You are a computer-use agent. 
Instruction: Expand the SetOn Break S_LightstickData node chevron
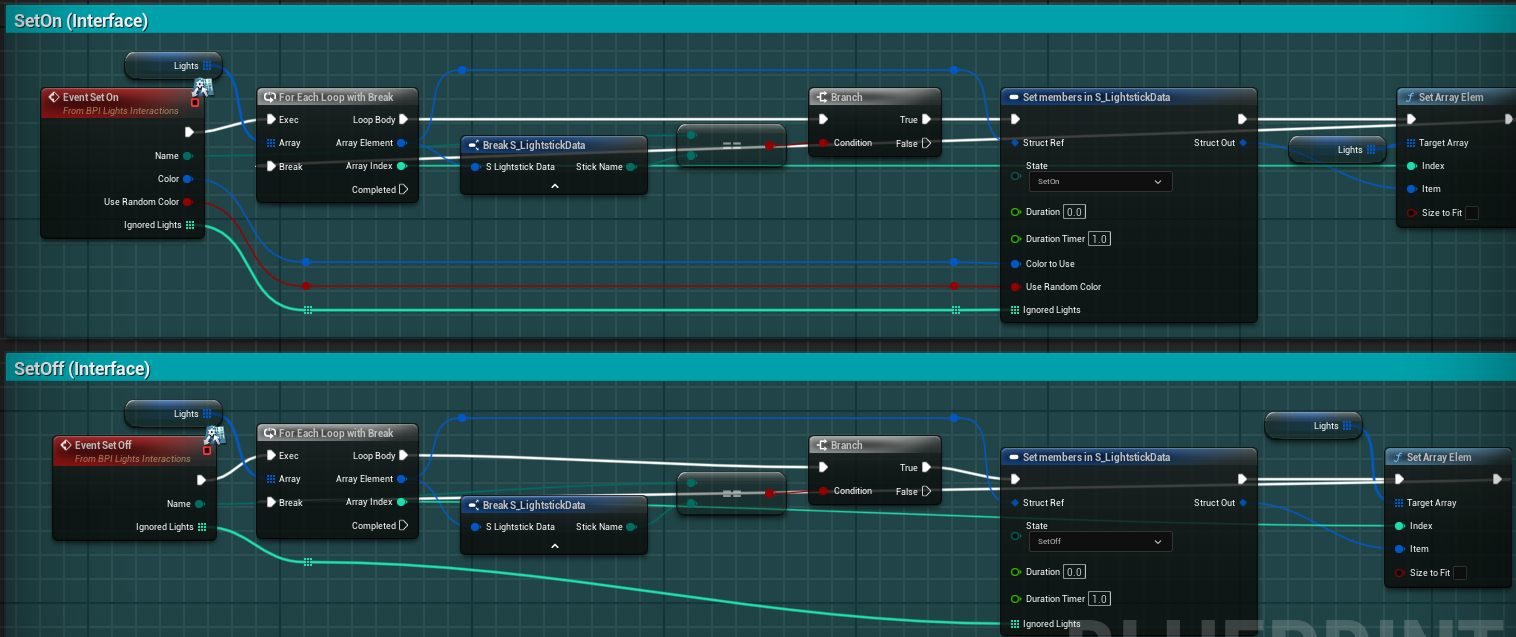point(554,187)
